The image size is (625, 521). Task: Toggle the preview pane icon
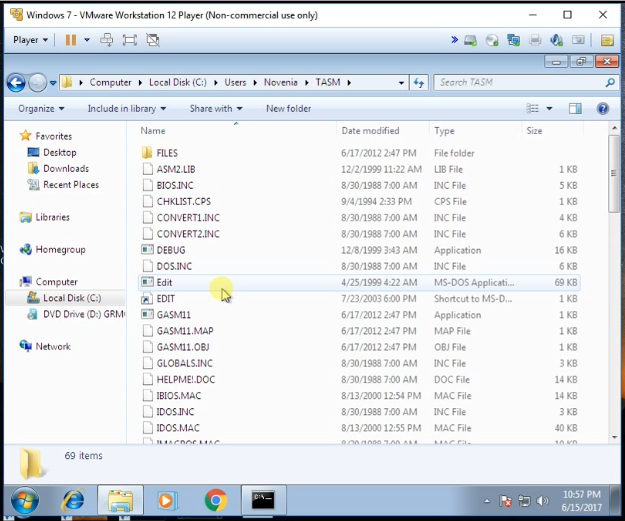575,108
